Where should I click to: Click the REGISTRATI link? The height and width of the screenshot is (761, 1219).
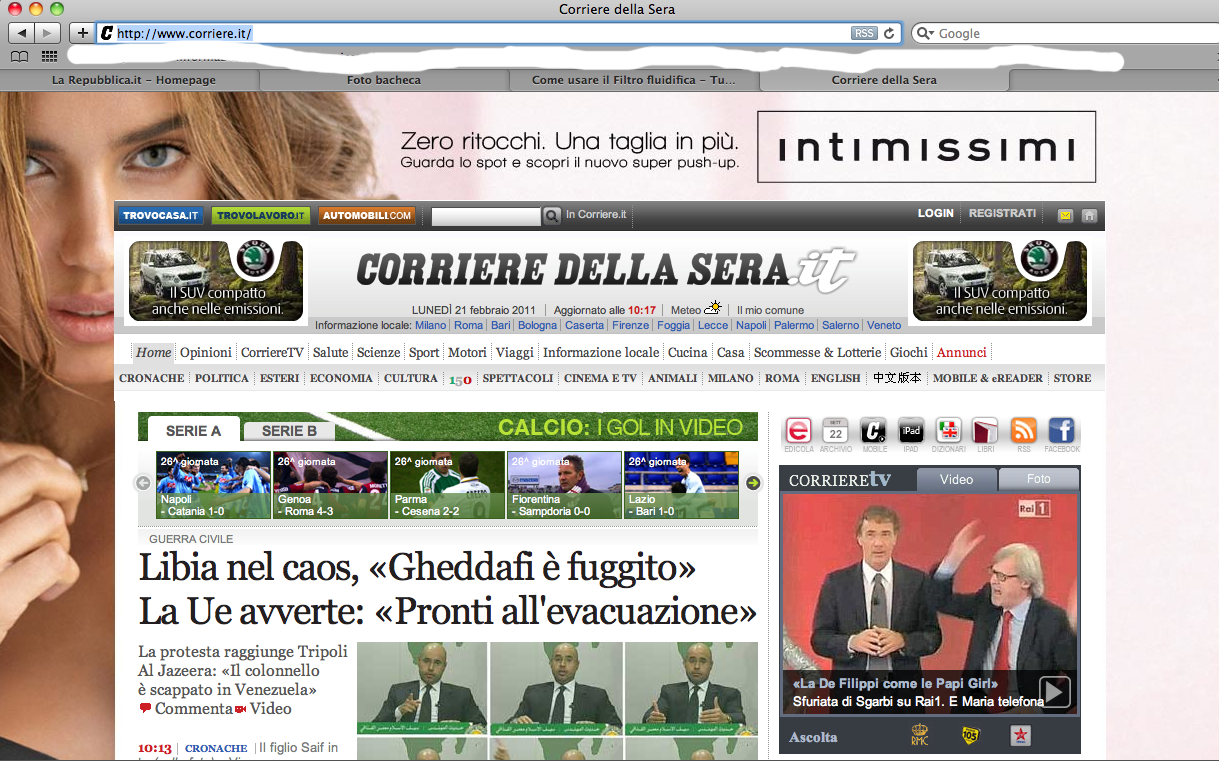[x=1003, y=213]
